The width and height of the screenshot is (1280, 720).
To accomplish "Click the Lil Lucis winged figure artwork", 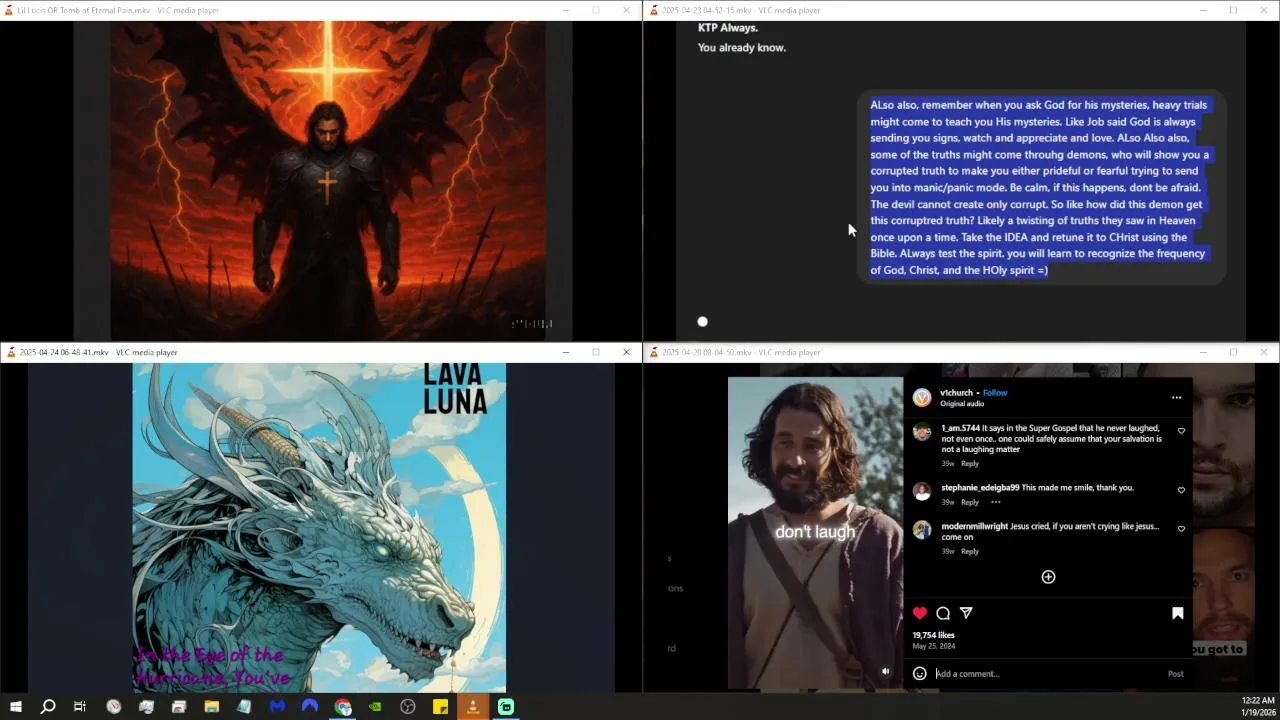I will point(328,180).
